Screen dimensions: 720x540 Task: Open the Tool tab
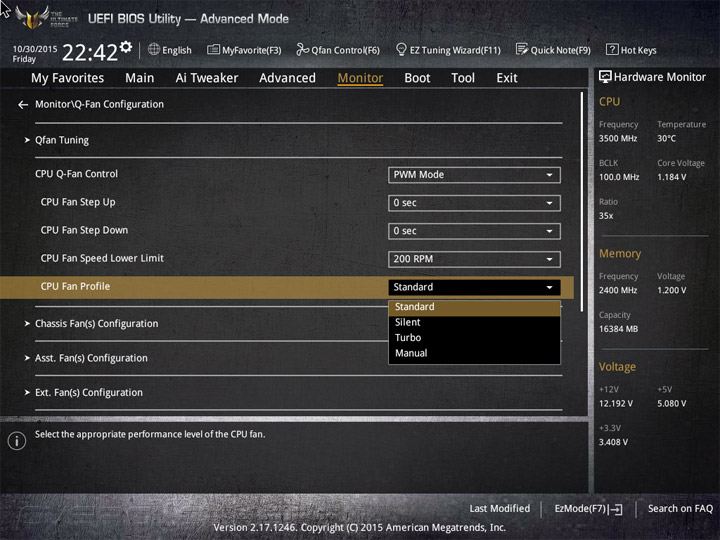pos(463,78)
